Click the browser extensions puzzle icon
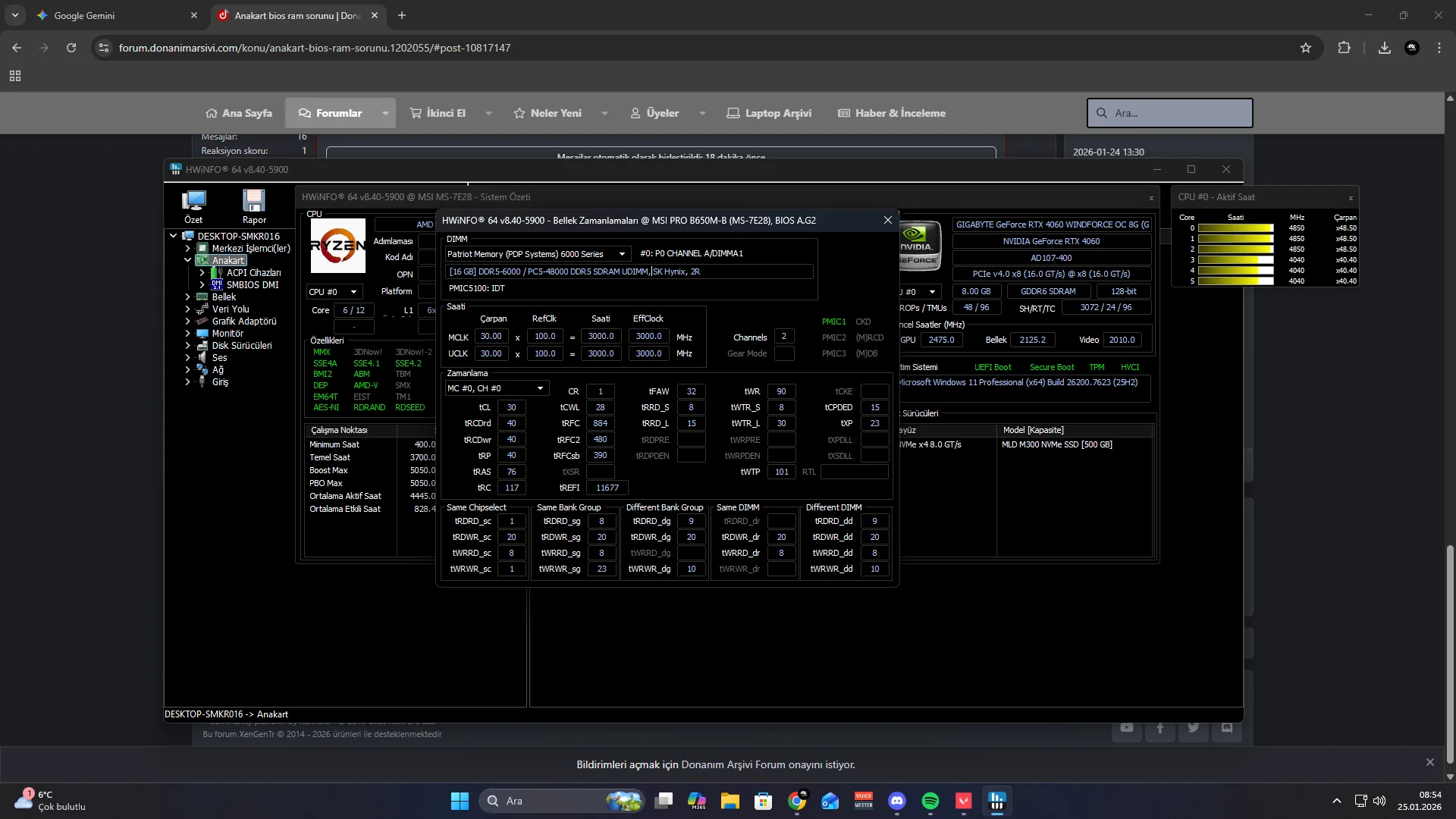 [1344, 48]
